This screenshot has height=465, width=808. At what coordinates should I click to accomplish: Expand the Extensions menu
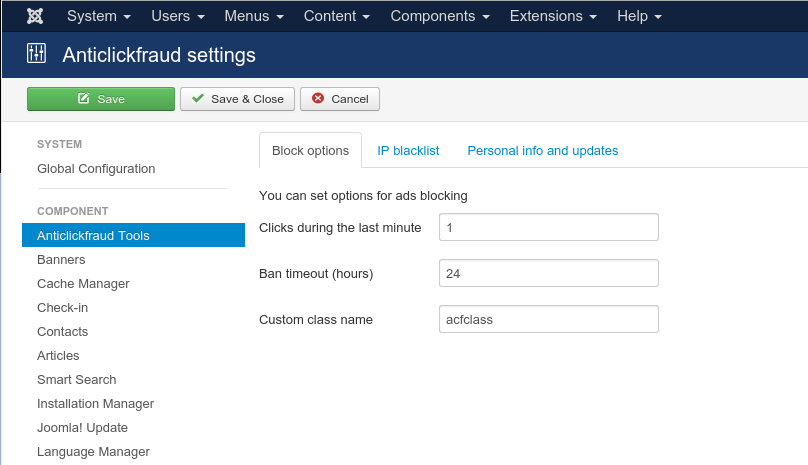pos(553,16)
